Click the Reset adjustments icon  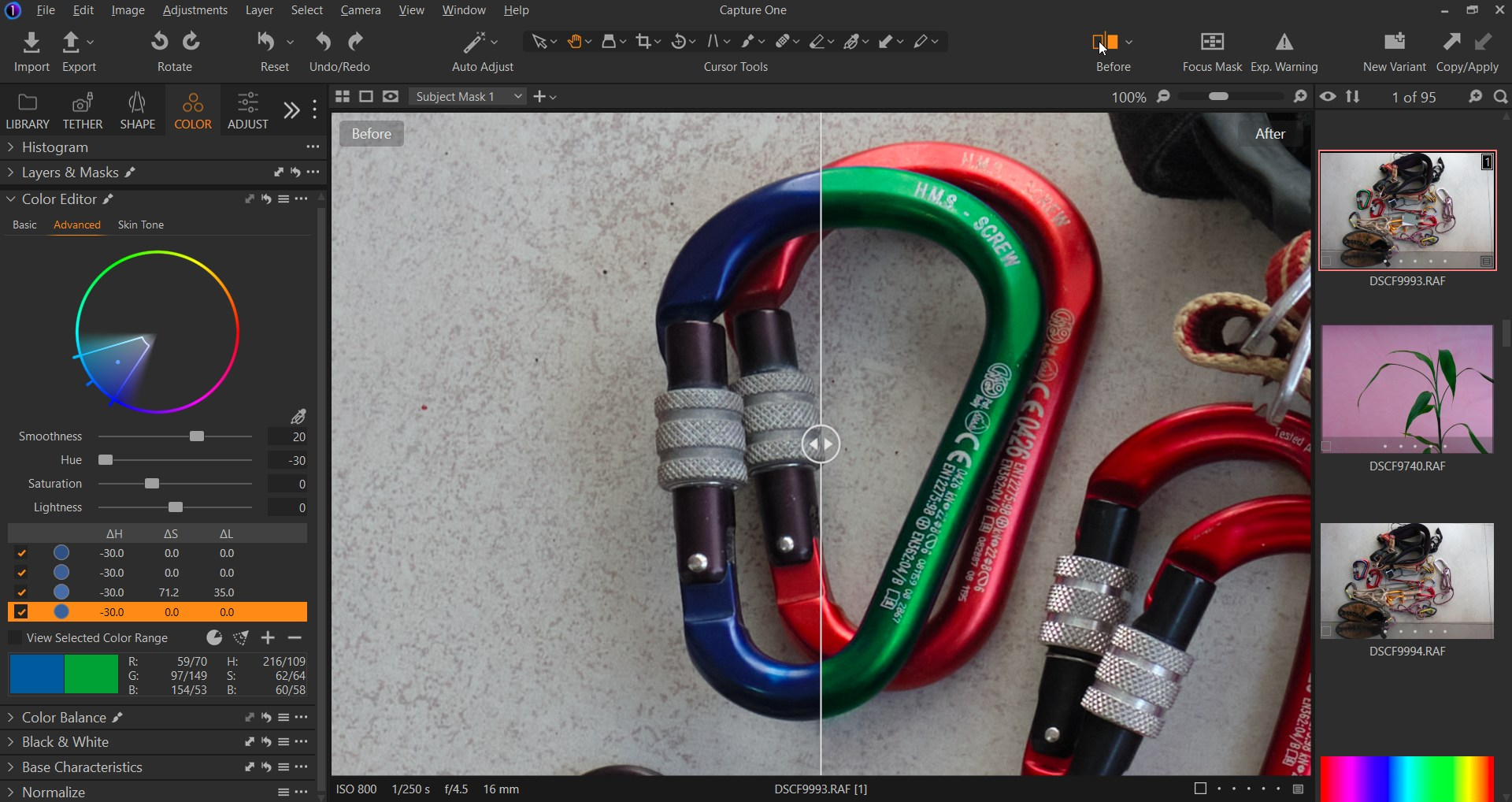[266, 42]
